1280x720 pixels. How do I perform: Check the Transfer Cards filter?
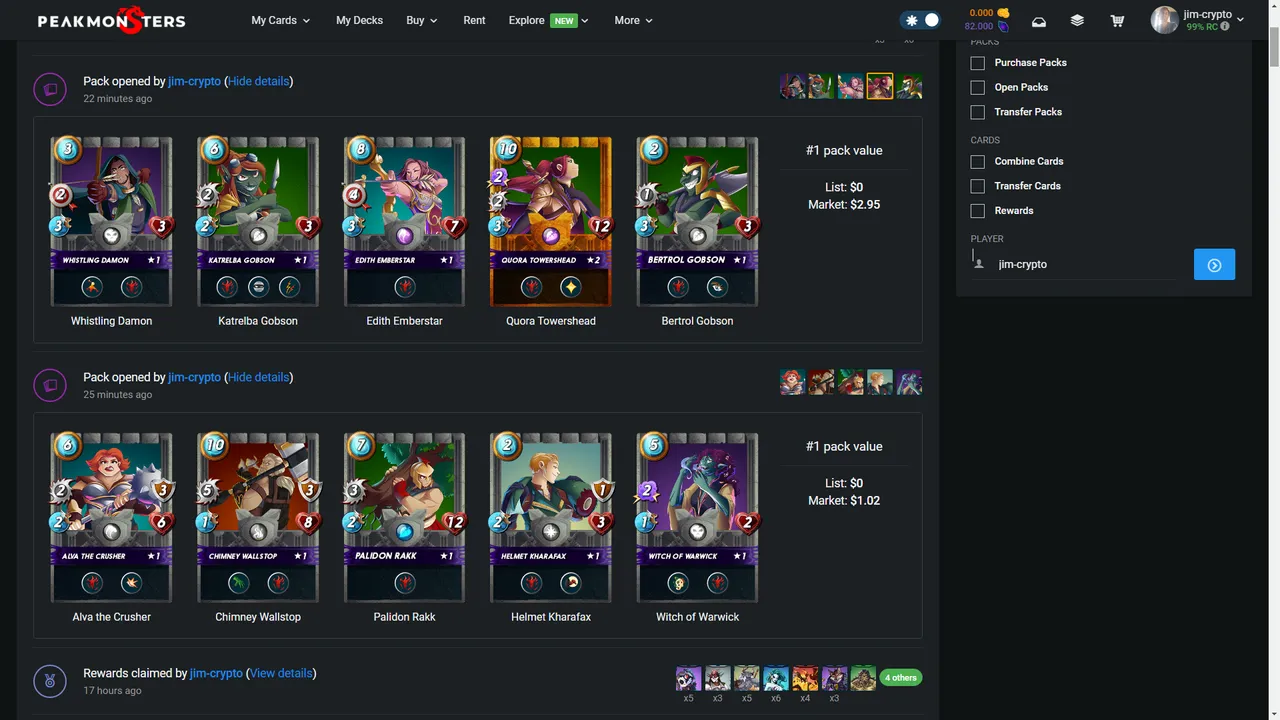coord(978,186)
